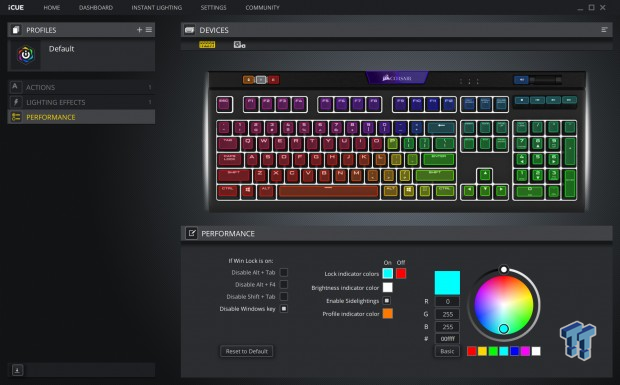Select Lock indicator On color swatch
620x385 pixels.
tap(388, 274)
